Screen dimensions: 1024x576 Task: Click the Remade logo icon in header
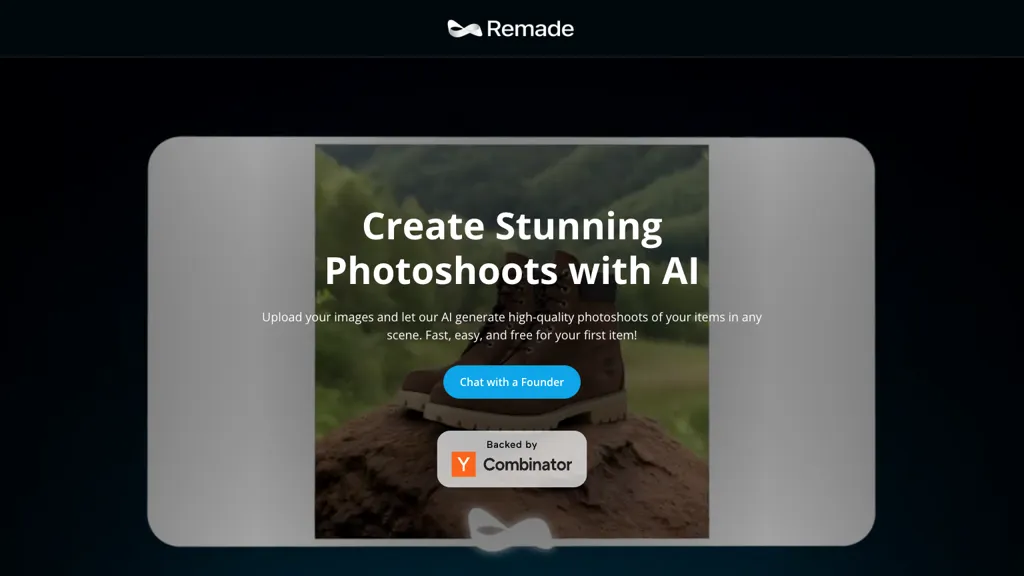(x=464, y=29)
